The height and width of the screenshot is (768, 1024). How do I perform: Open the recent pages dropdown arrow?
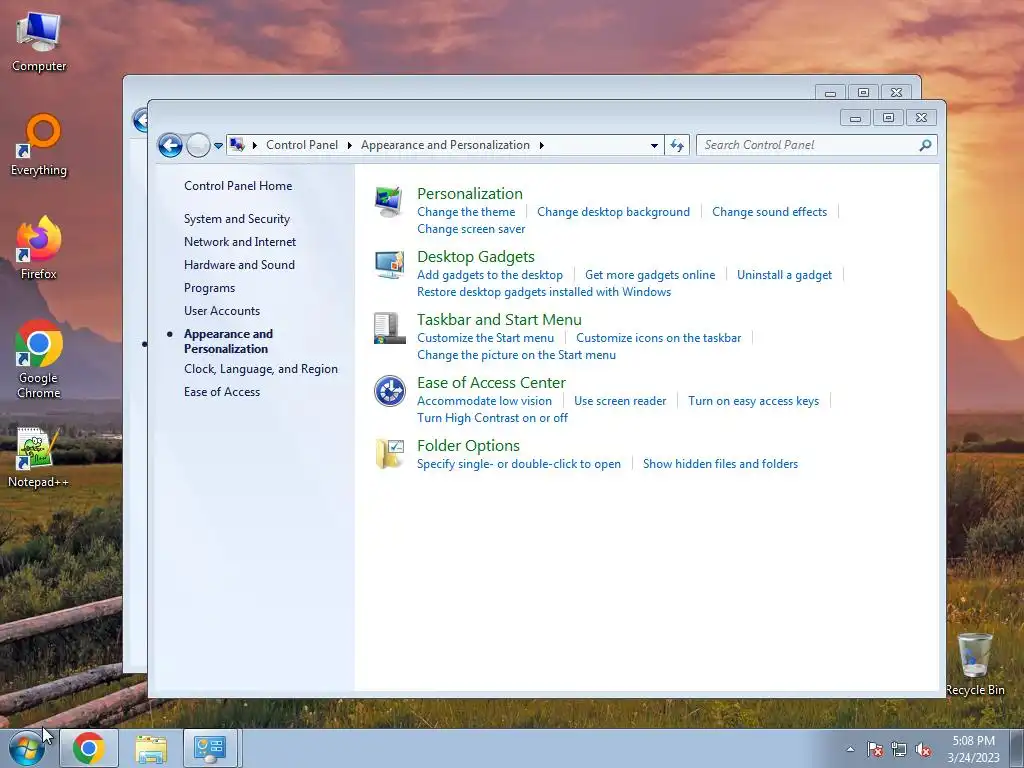tap(218, 146)
